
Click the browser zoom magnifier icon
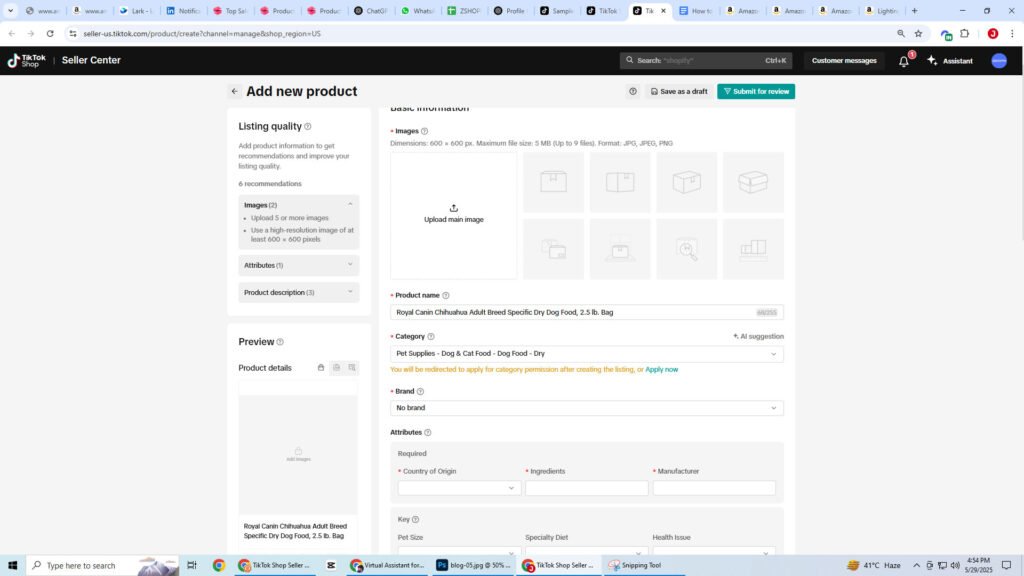coord(901,33)
